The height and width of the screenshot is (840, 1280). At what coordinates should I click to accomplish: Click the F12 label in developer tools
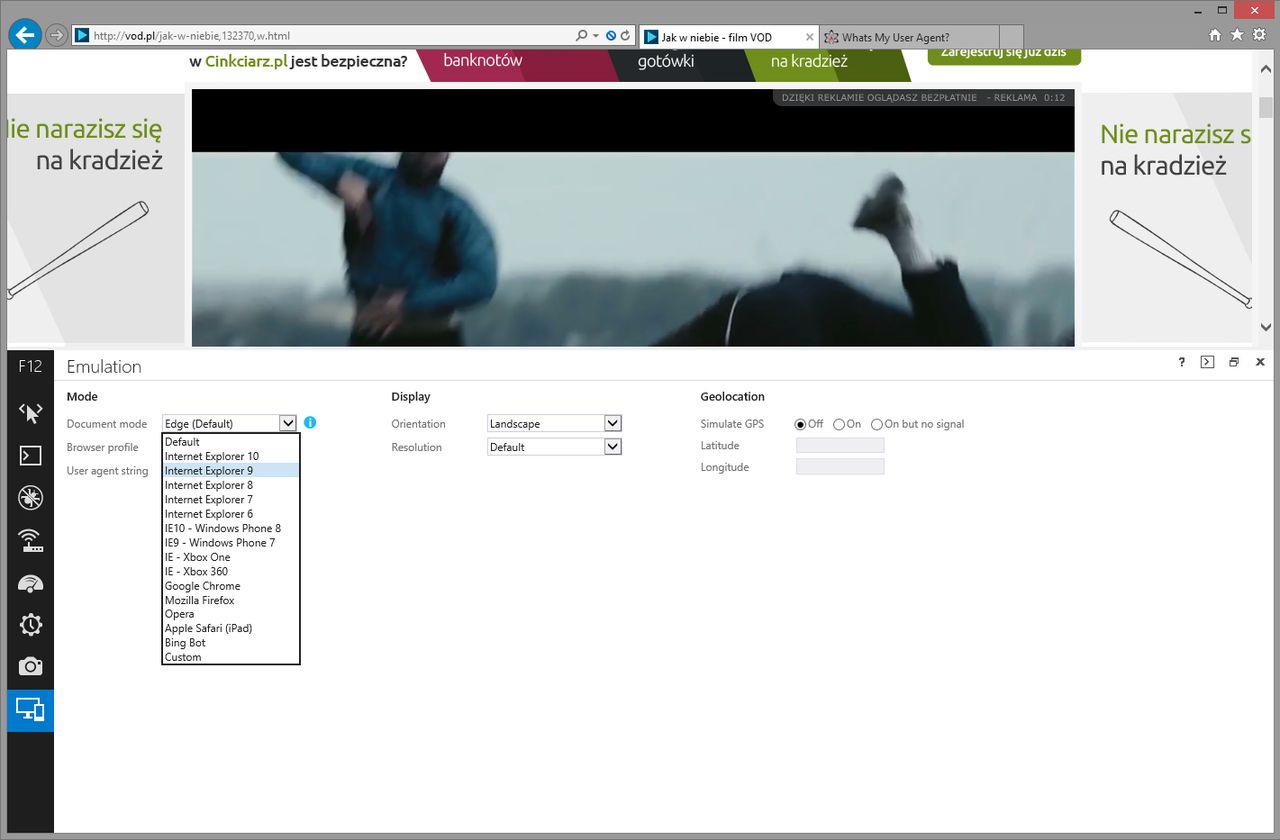30,367
